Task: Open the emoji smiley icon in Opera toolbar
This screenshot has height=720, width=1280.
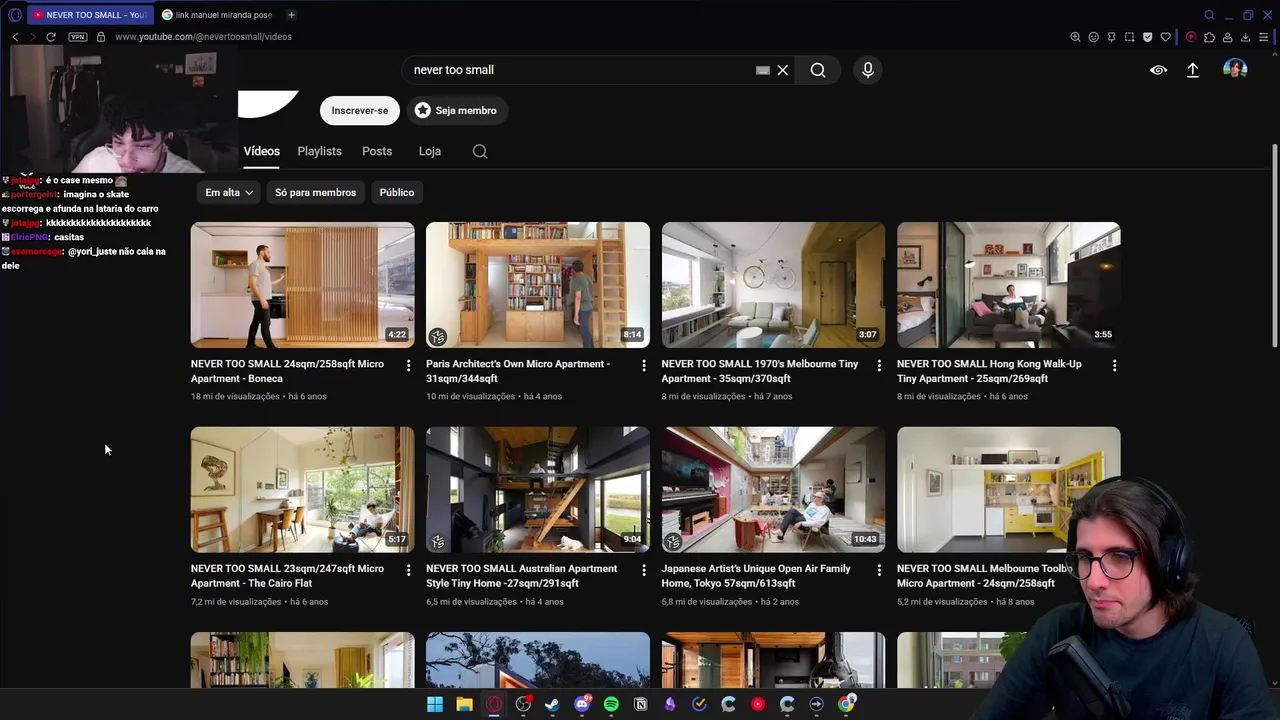Action: point(1093,37)
